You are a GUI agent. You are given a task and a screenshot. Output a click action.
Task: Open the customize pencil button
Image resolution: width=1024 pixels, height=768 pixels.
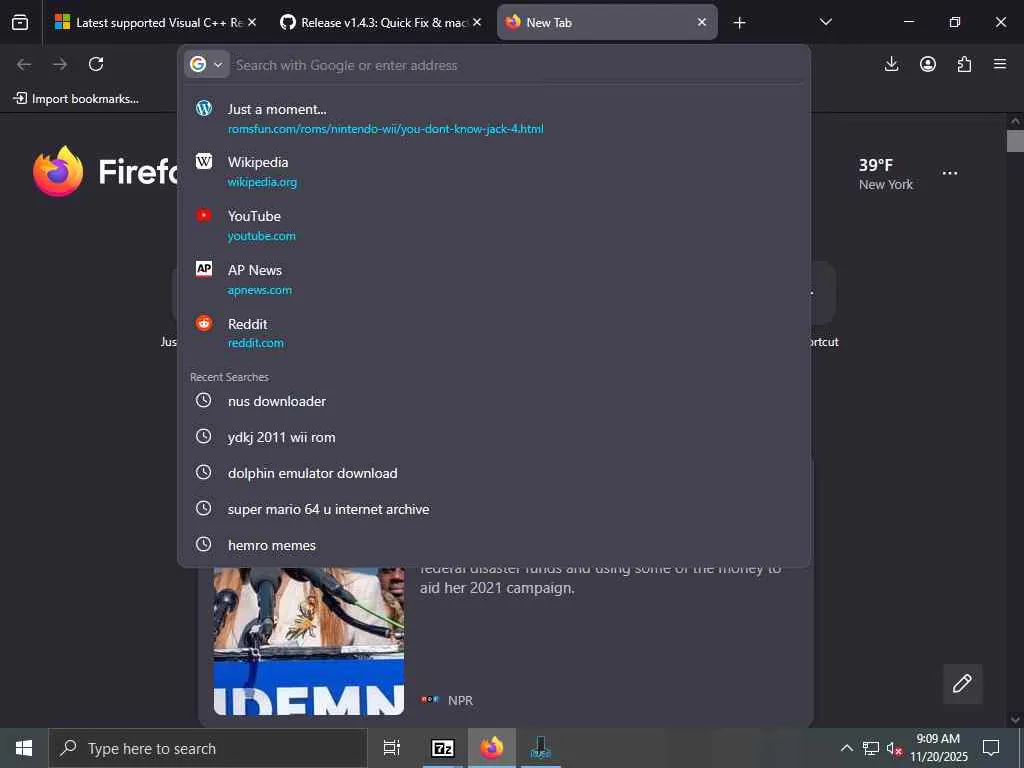click(x=962, y=683)
